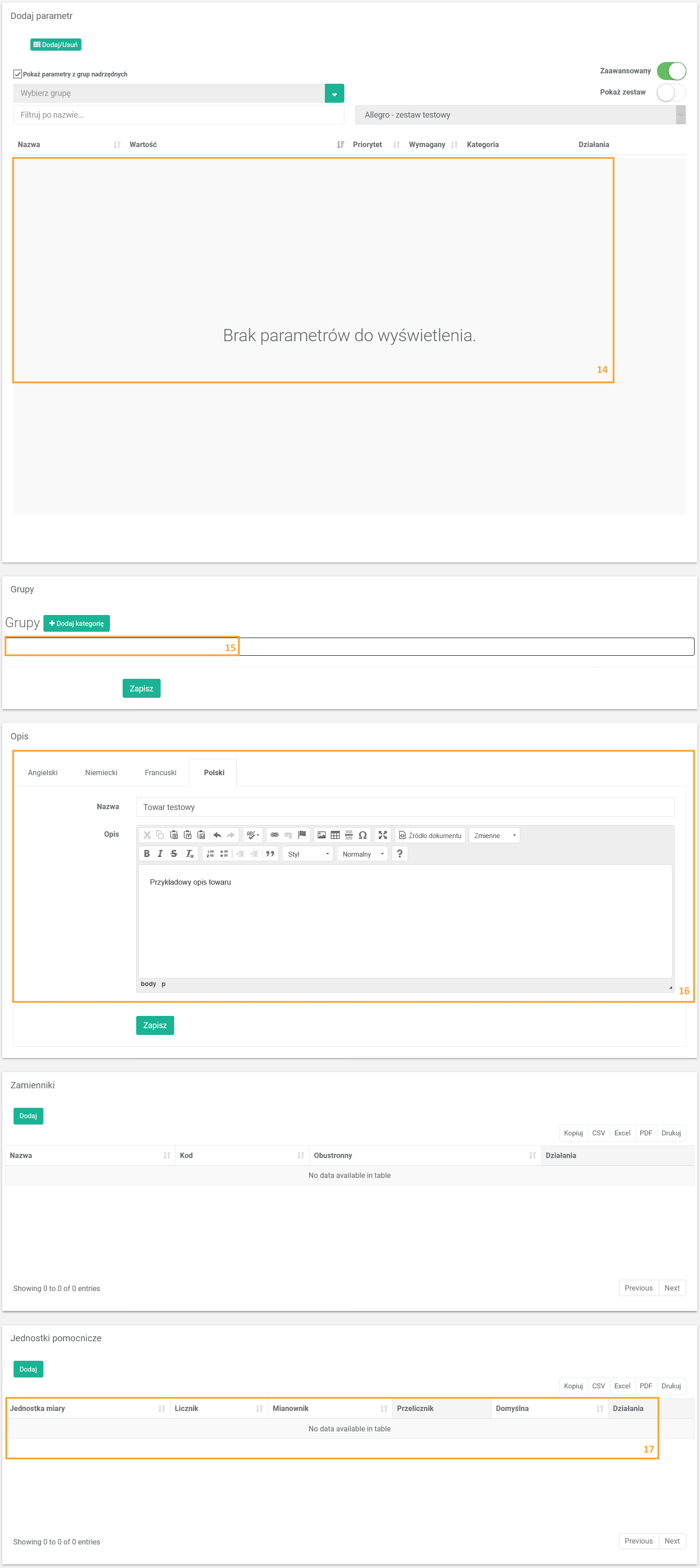Image resolution: width=700 pixels, height=1568 pixels.
Task: Open the 'Wybierz grupę' dropdown
Action: pyautogui.click(x=334, y=94)
